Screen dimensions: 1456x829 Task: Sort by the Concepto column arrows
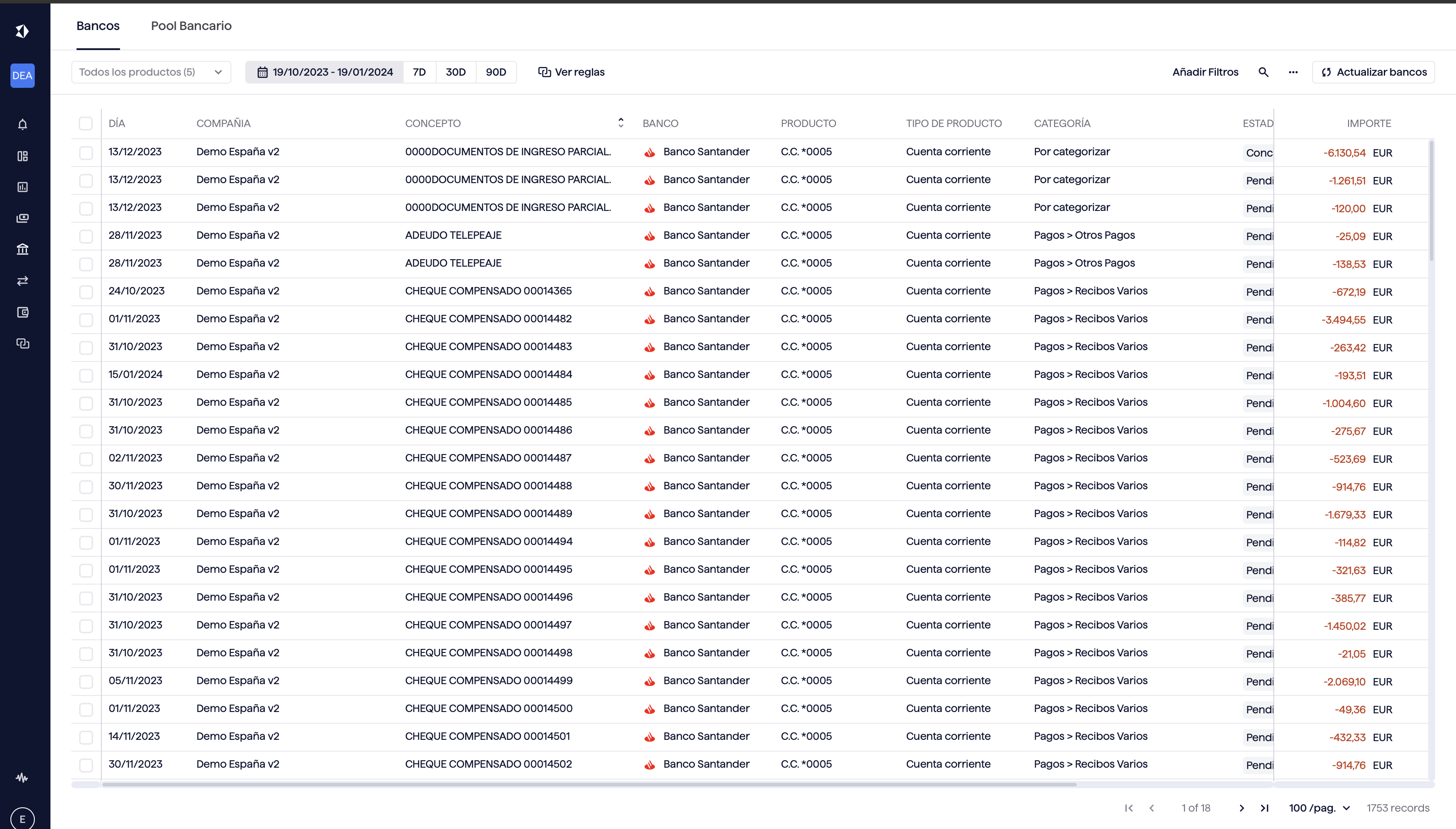pyautogui.click(x=621, y=123)
